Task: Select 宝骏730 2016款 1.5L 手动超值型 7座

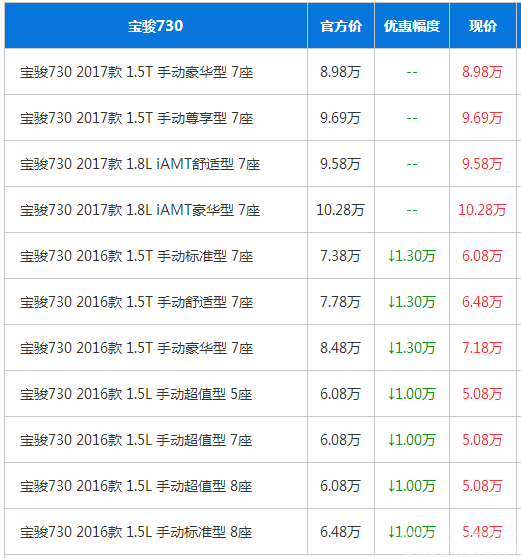Action: point(136,440)
